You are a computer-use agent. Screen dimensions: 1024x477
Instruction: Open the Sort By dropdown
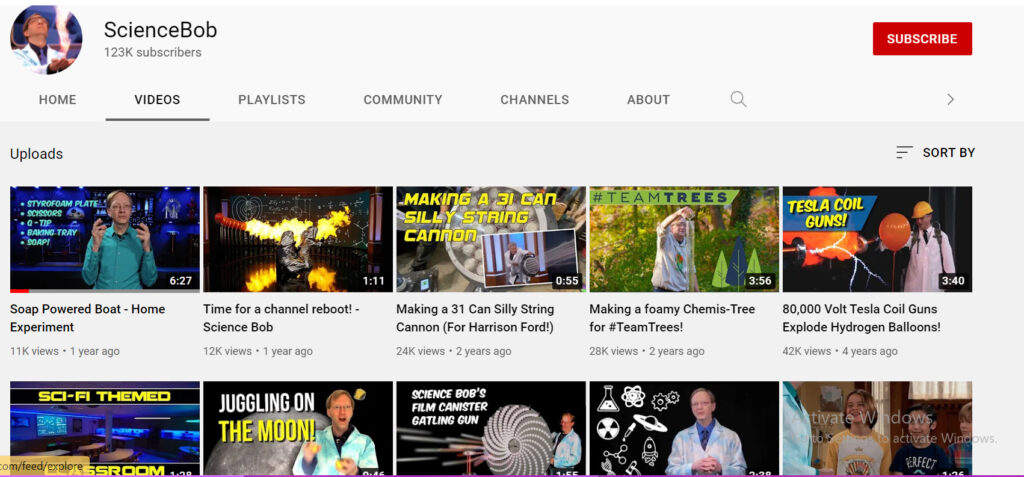[935, 153]
